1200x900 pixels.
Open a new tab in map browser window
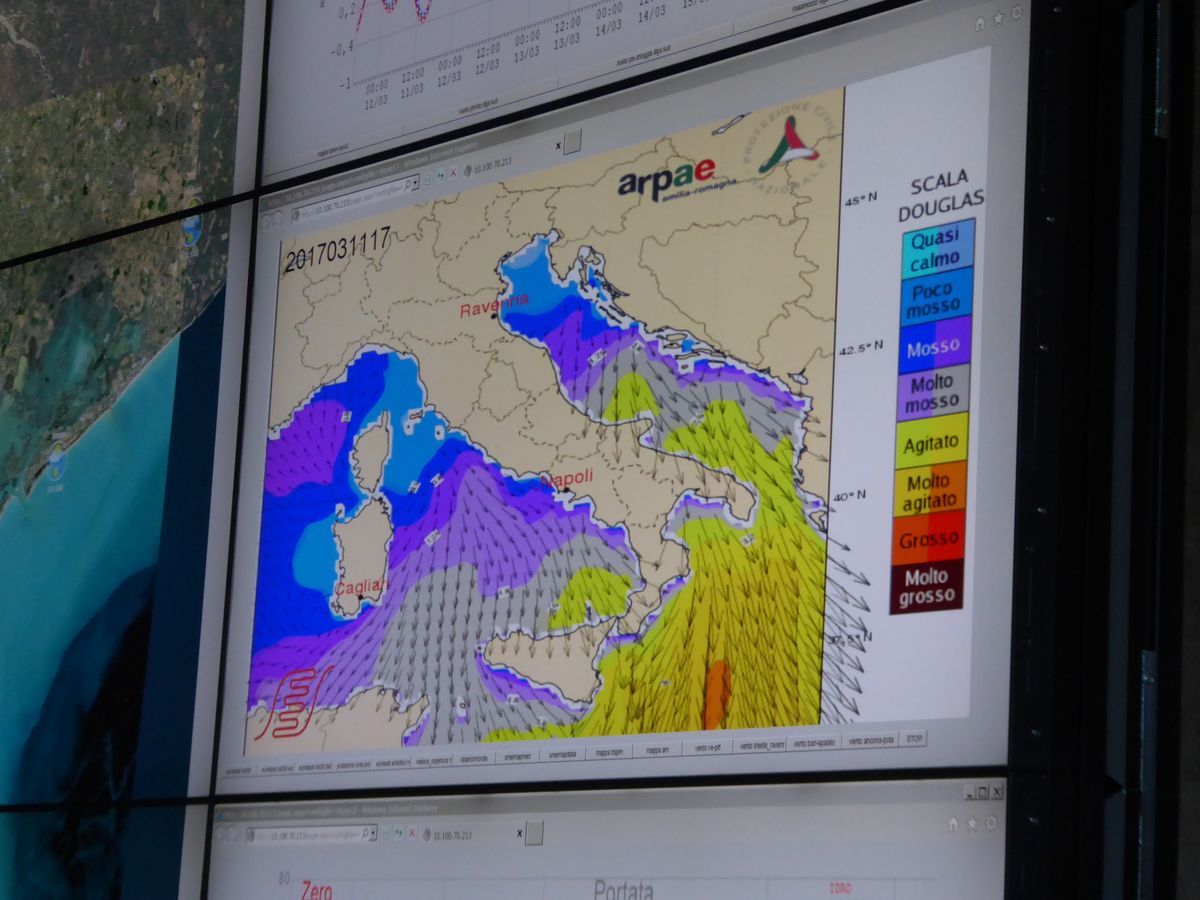[x=572, y=141]
